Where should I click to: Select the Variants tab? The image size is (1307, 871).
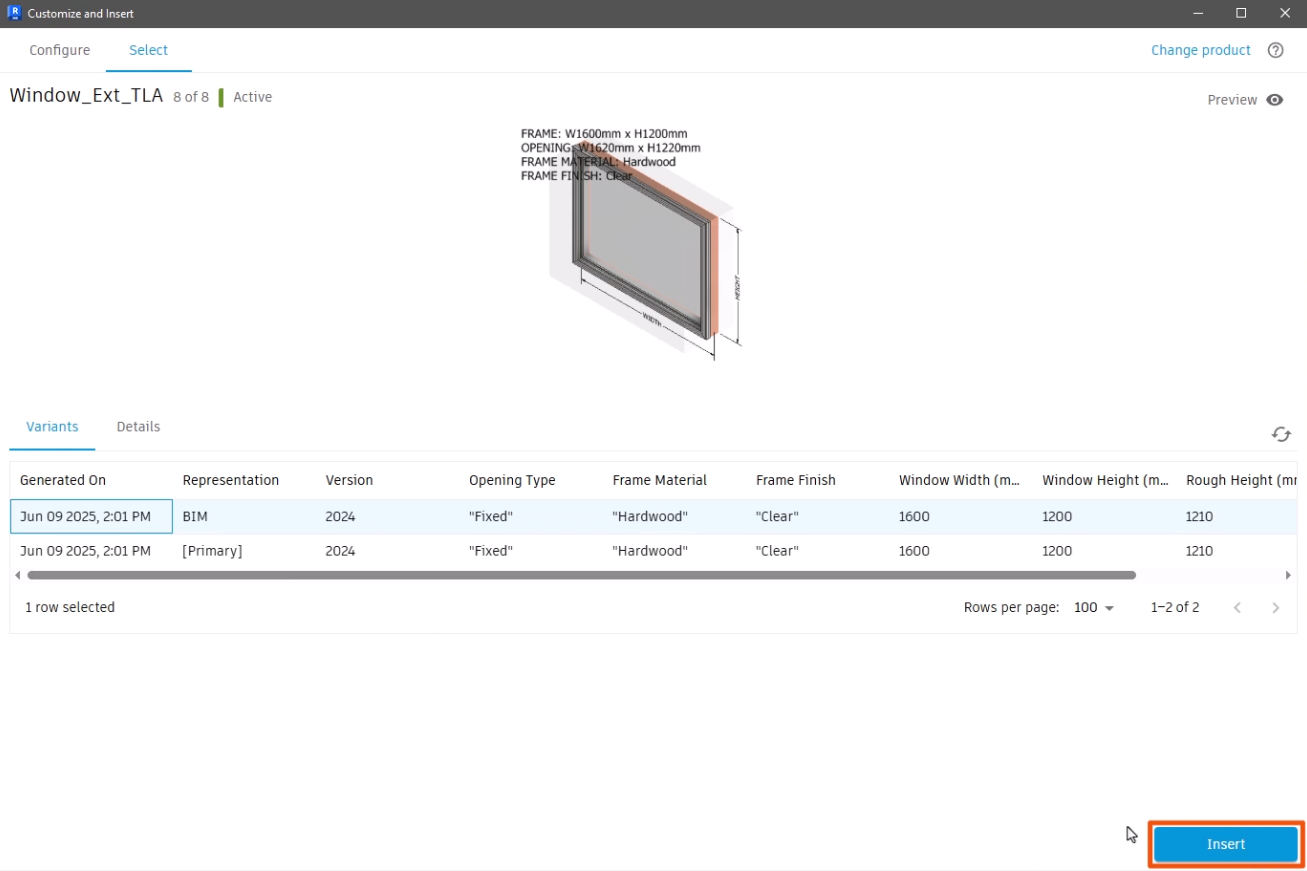tap(52, 427)
